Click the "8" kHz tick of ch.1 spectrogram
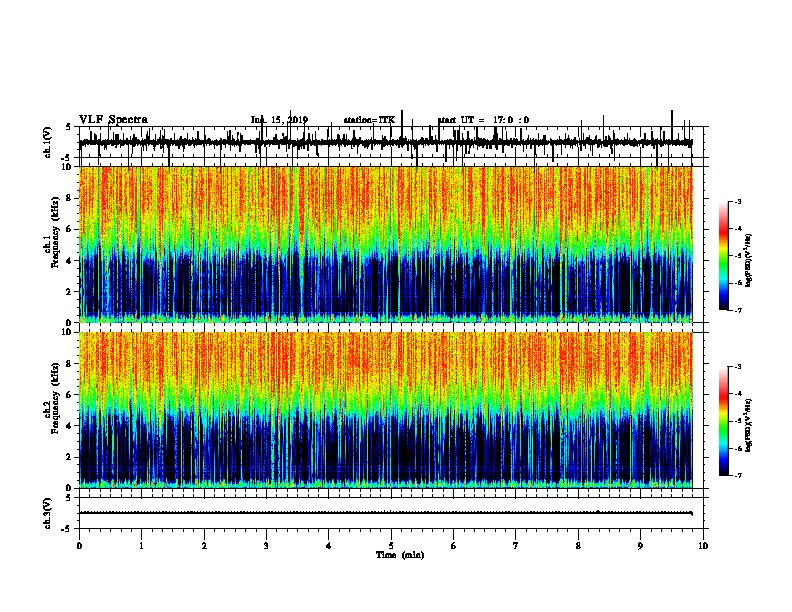The width and height of the screenshot is (792, 612). (70, 198)
